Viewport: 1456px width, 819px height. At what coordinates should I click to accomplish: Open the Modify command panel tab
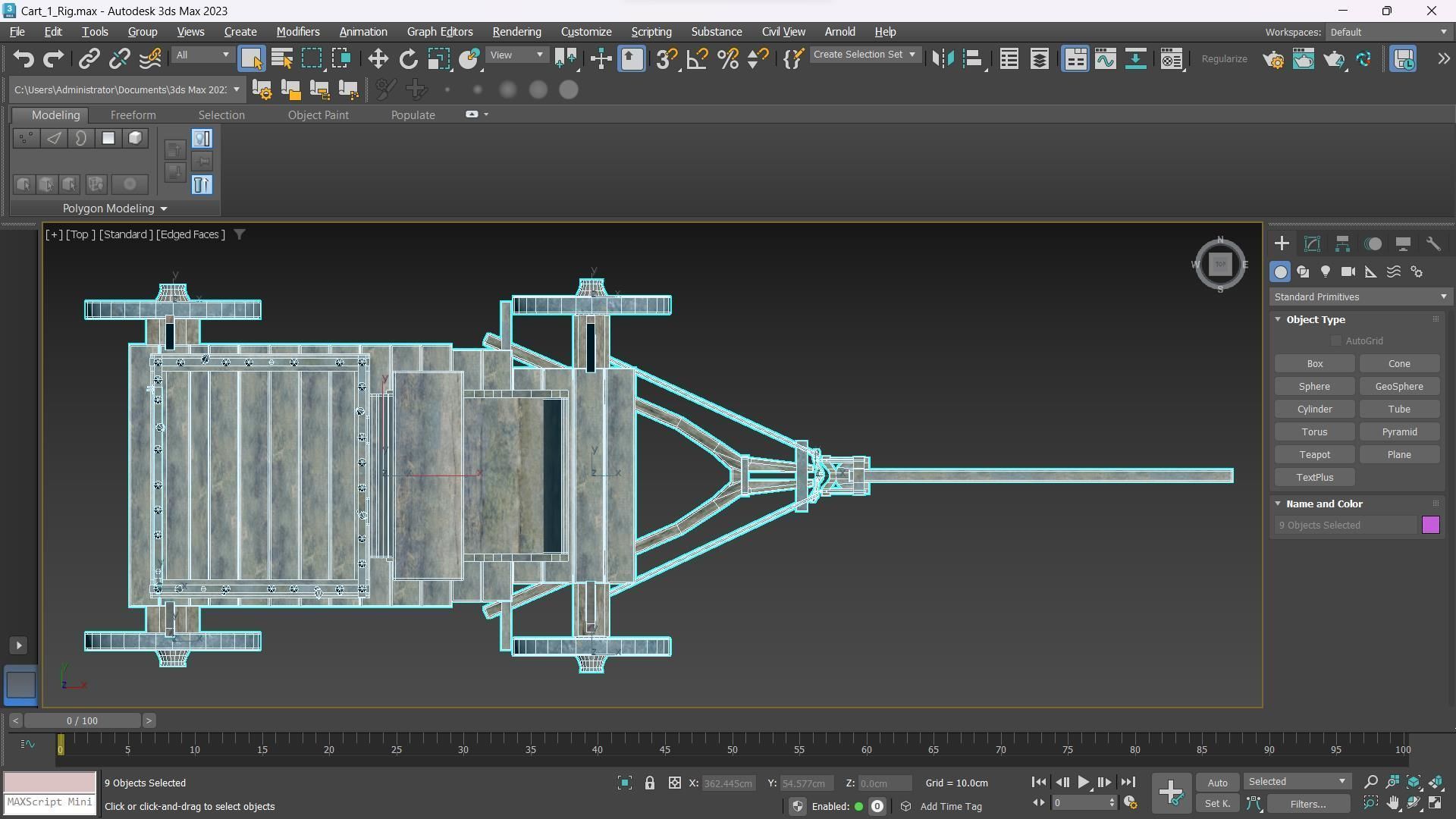tap(1312, 244)
